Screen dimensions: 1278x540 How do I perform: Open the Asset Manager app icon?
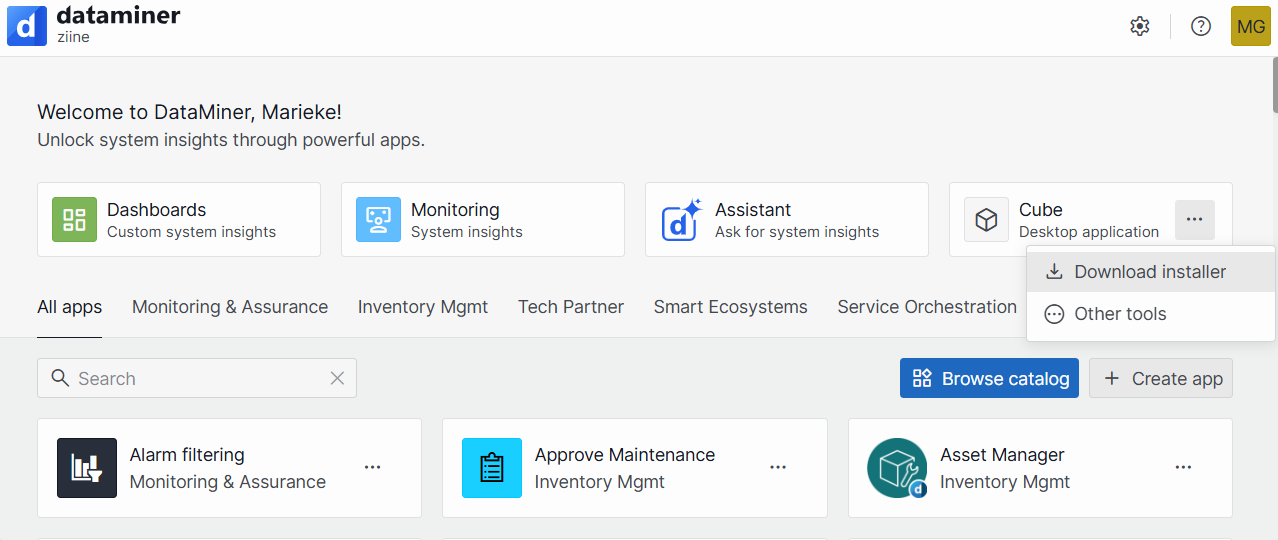(896, 468)
